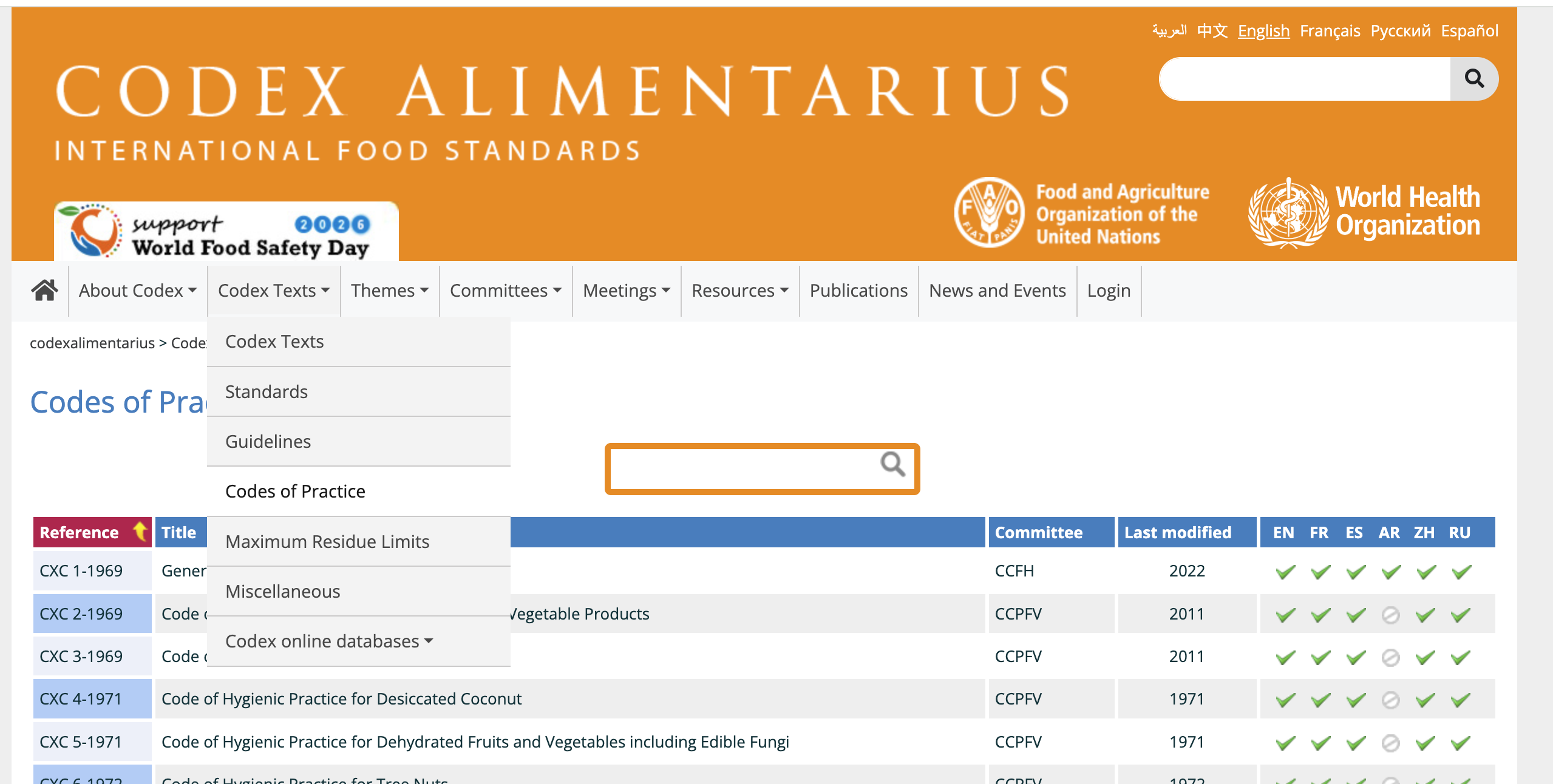Open the FAO logo link
This screenshot has height=784, width=1553.
tap(1082, 213)
